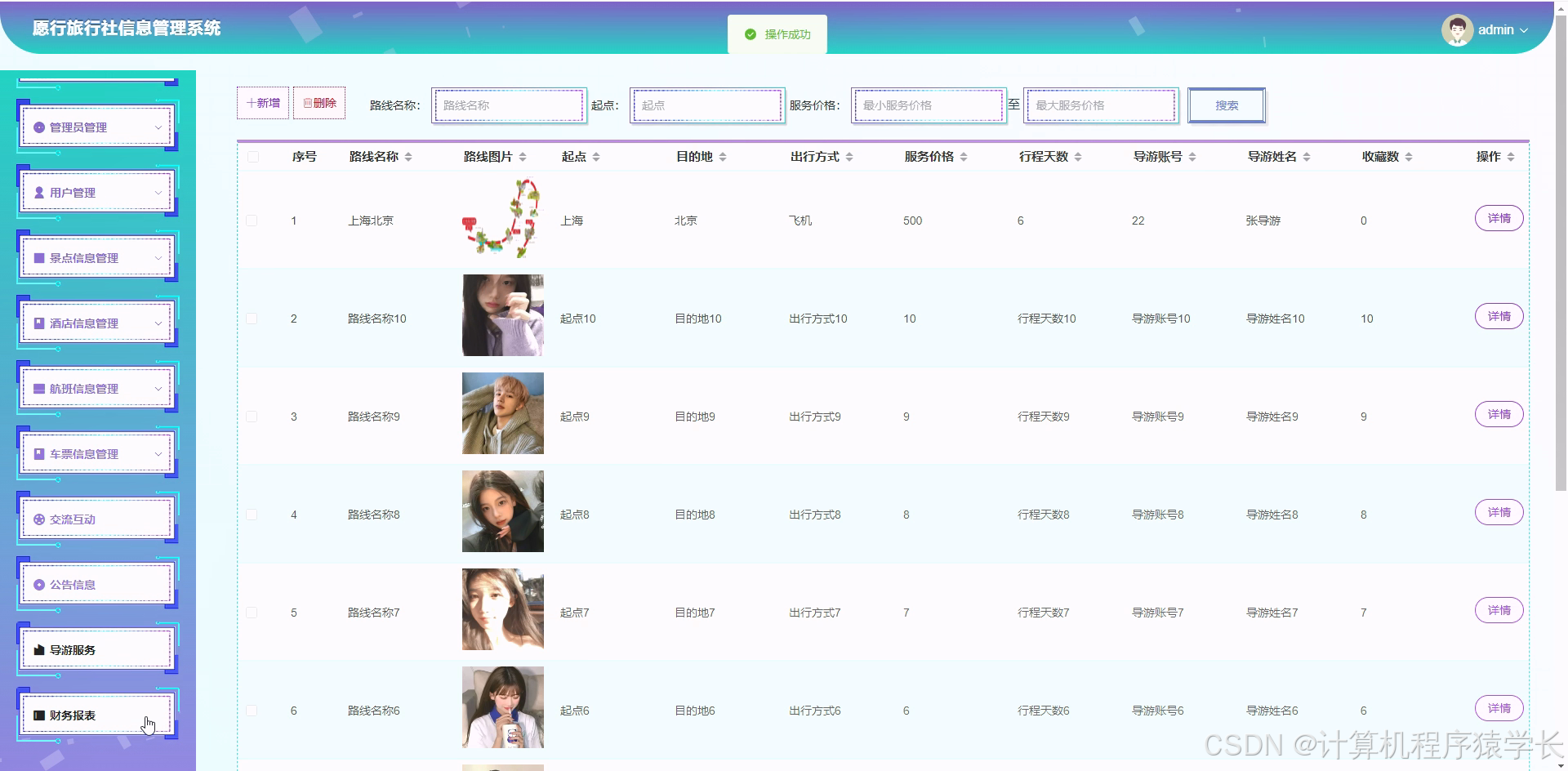The height and width of the screenshot is (771, 1568).
Task: Click the 飞机 travel mode cell
Action: click(800, 221)
